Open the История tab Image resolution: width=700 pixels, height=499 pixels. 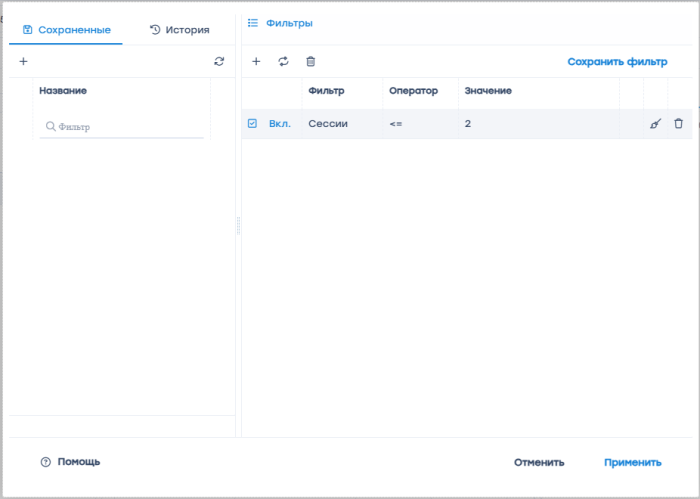pos(180,30)
